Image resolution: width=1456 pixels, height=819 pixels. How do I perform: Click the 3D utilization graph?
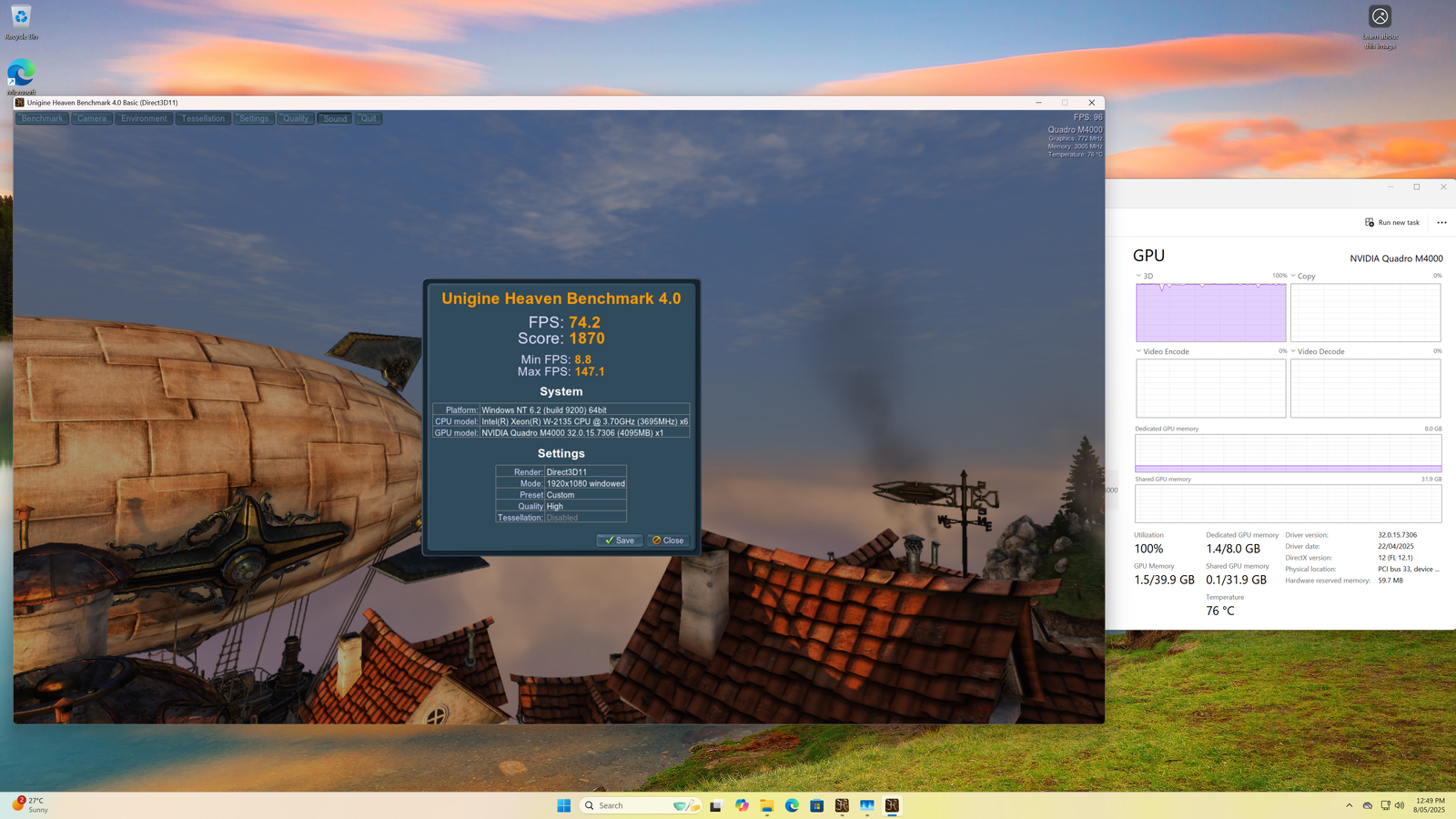click(x=1211, y=312)
